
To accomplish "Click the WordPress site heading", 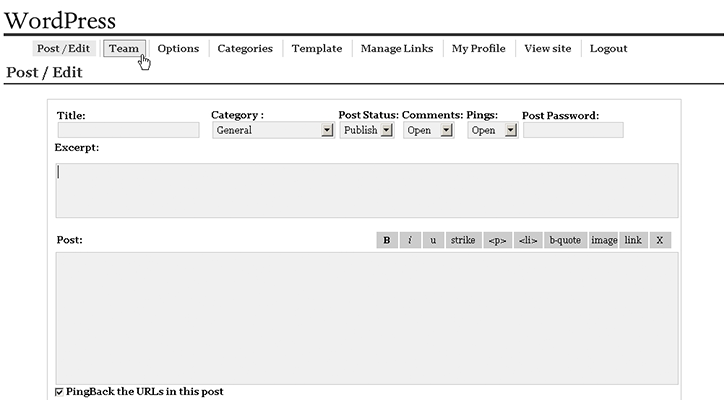I will click(x=60, y=20).
